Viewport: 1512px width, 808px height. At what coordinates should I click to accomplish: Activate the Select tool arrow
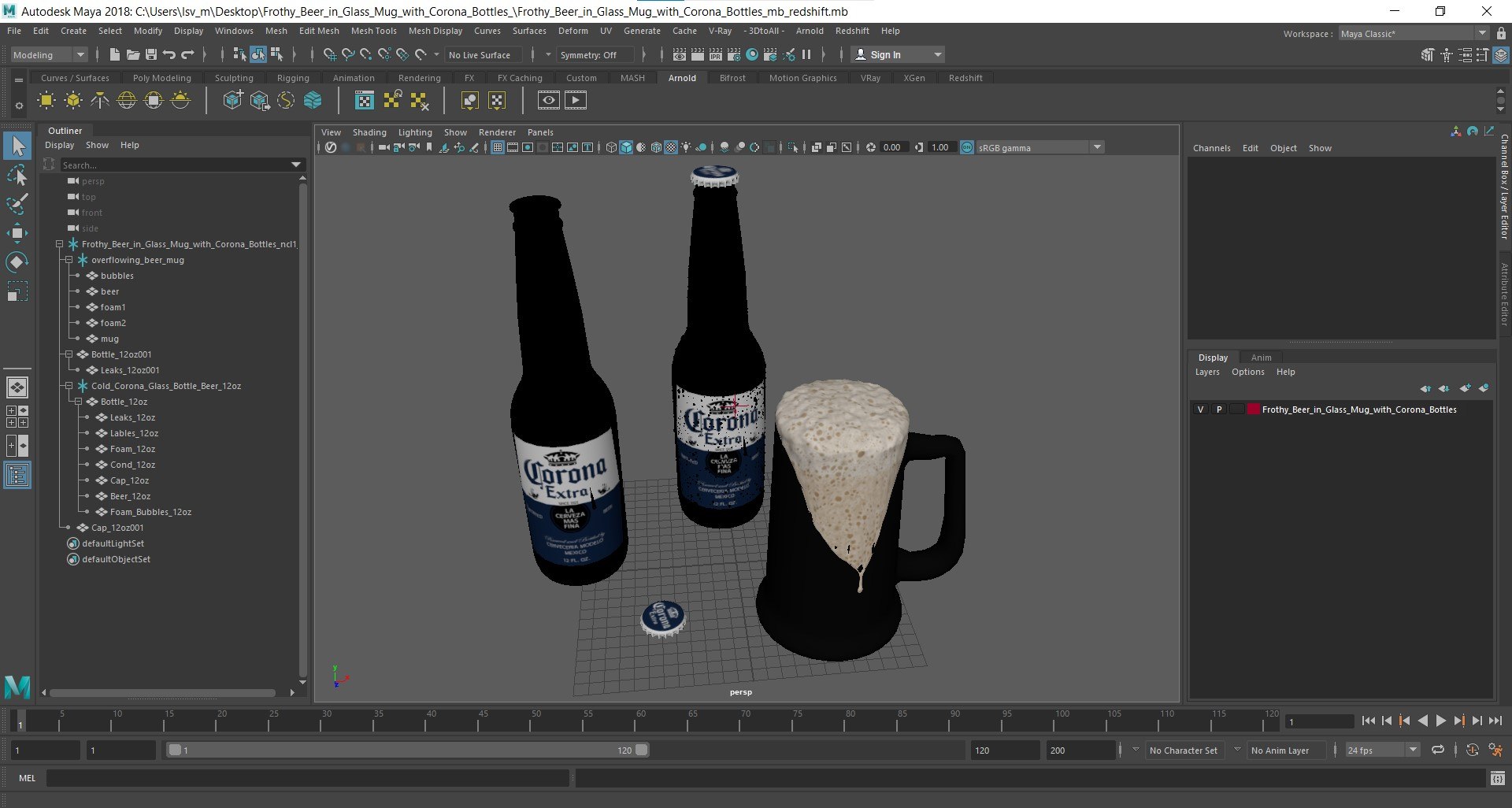(x=17, y=146)
